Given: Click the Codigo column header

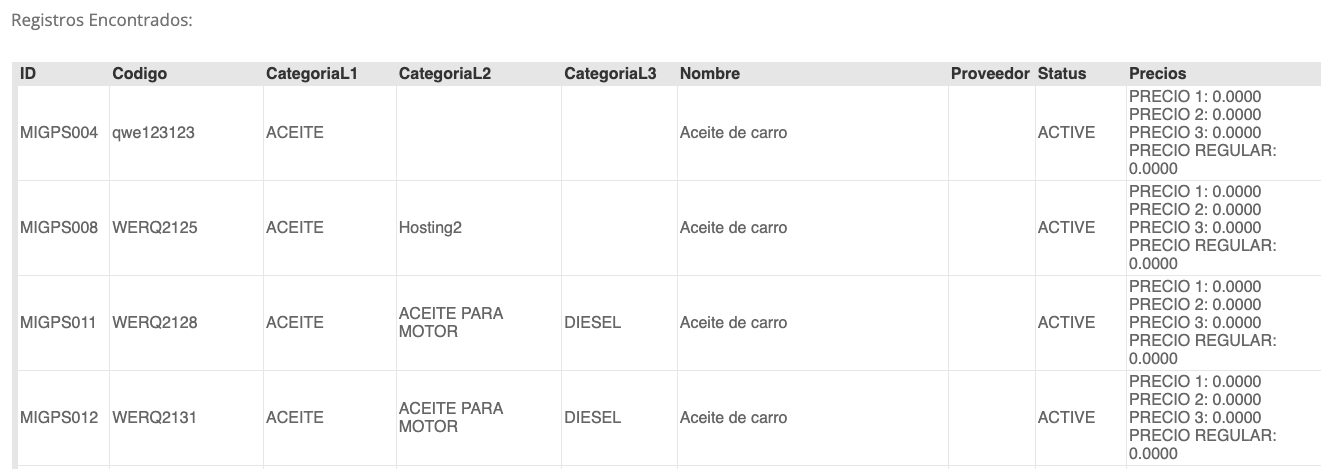Looking at the screenshot, I should (x=140, y=74).
